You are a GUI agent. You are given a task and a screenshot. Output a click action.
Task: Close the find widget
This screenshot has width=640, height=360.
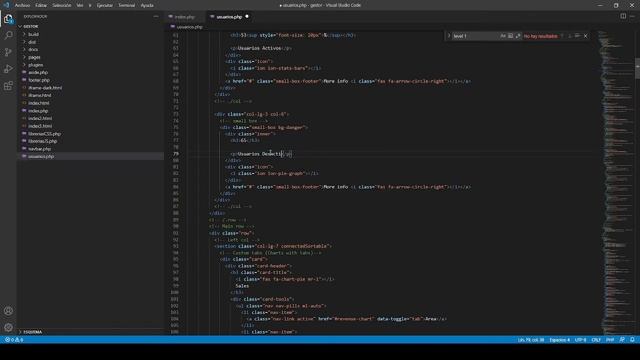(x=585, y=36)
